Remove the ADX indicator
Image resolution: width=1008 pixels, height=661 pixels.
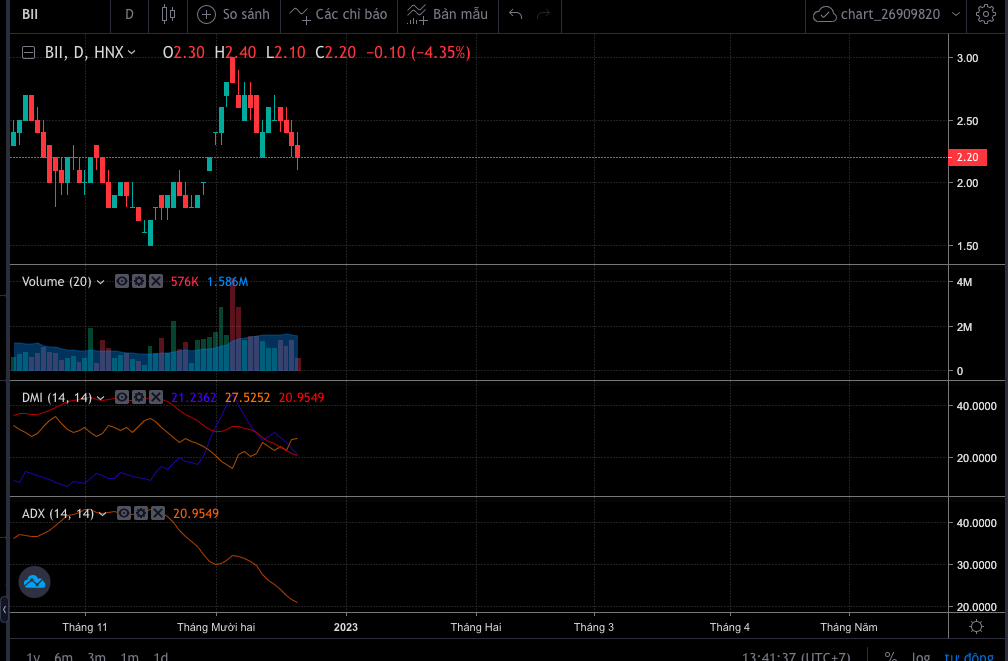coord(158,512)
